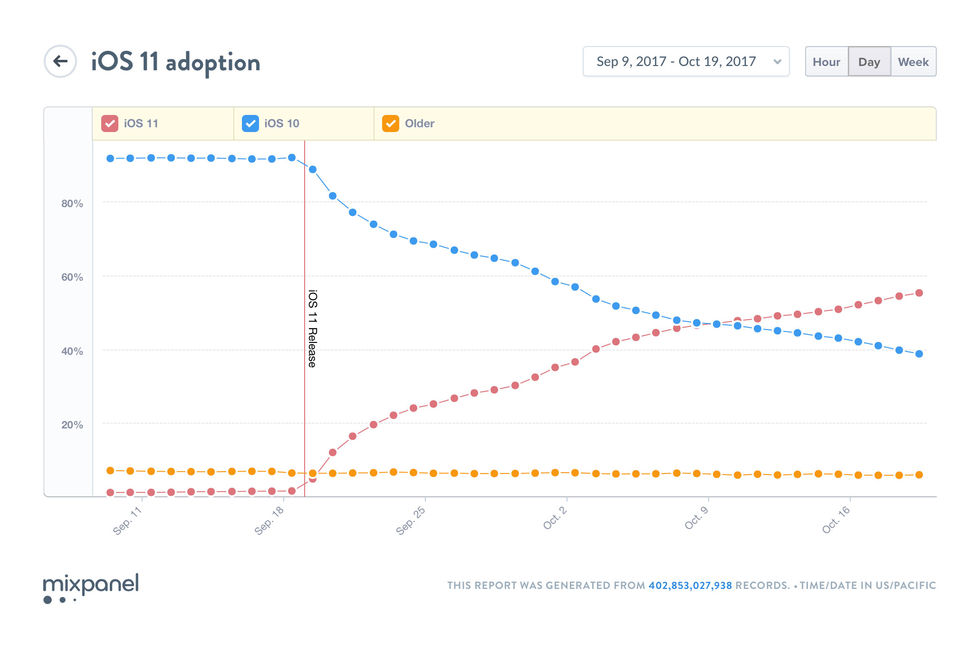Click the back arrow button
Image resolution: width=980 pixels, height=645 pixels.
(x=60, y=61)
